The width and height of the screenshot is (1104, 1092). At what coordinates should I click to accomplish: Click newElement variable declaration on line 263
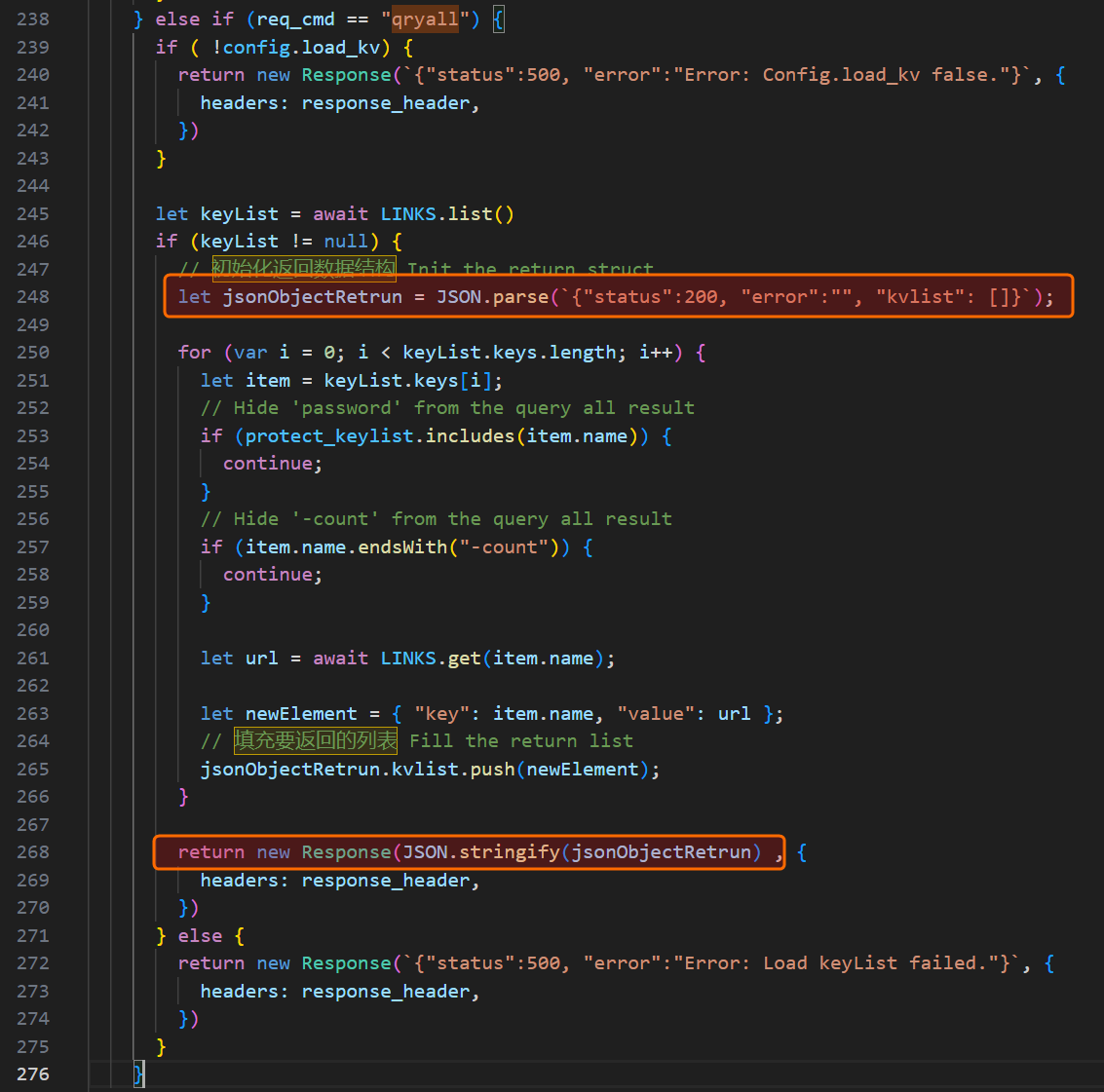pos(301,714)
